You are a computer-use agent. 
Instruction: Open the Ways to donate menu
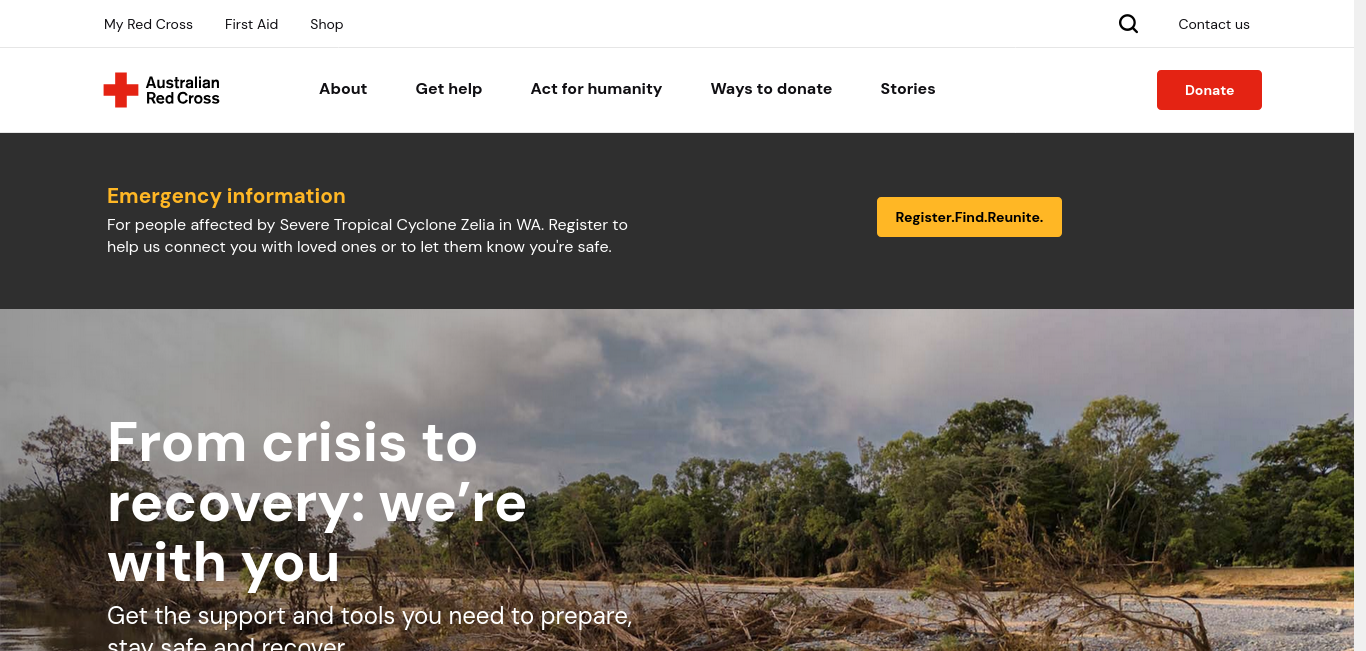coord(771,89)
